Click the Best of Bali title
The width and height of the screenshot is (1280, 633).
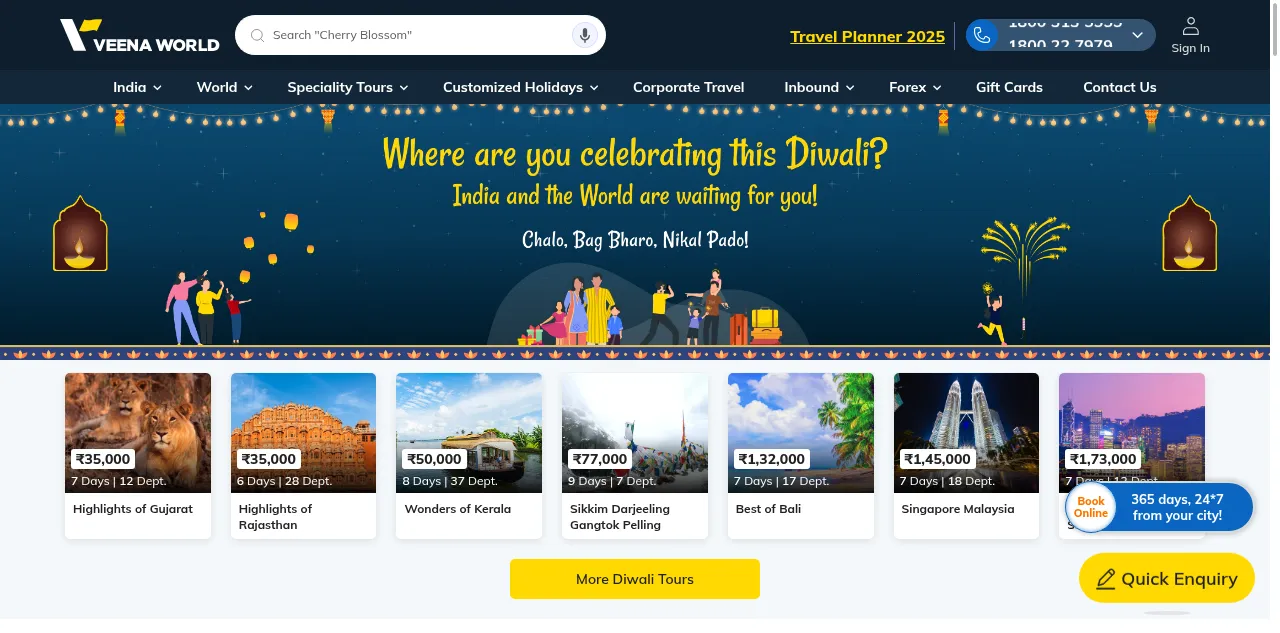tap(768, 509)
